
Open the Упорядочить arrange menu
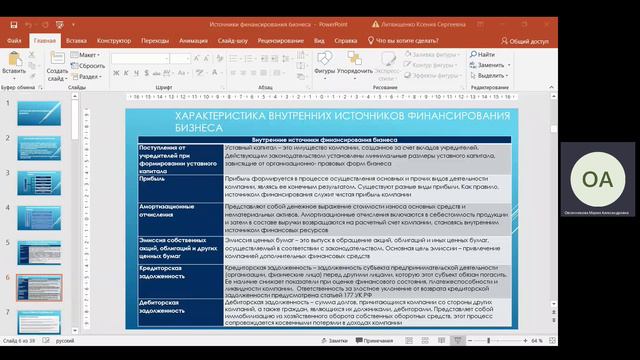pos(355,65)
